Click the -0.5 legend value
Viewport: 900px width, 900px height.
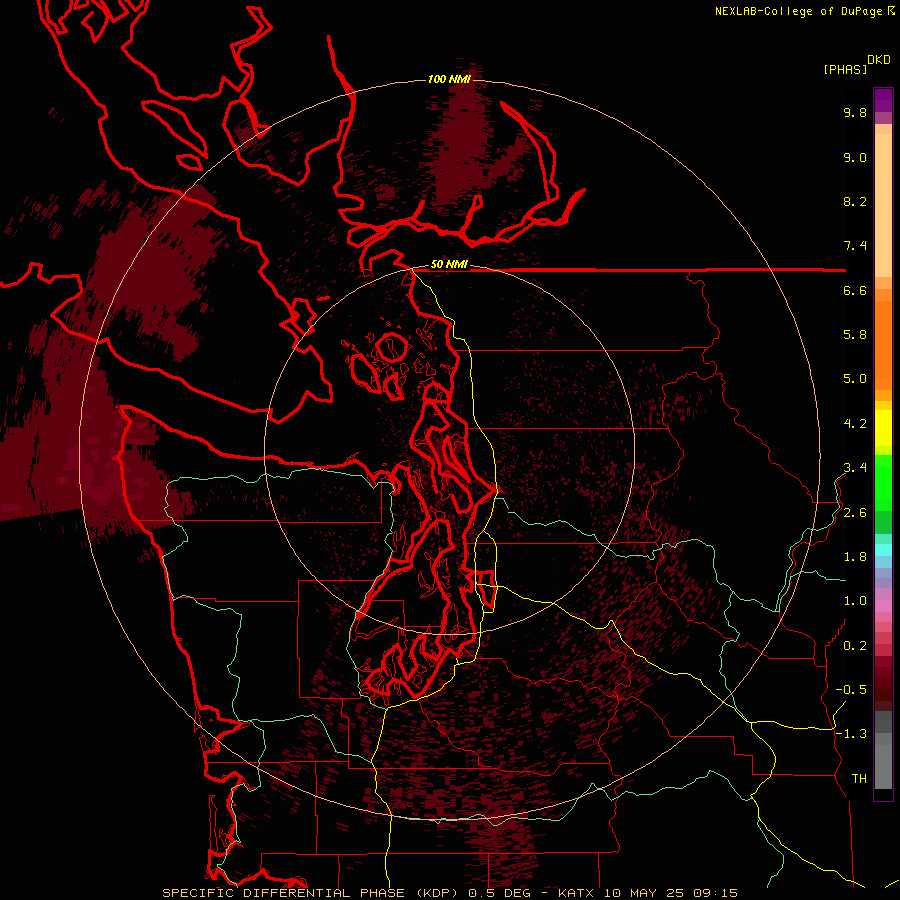pos(851,690)
